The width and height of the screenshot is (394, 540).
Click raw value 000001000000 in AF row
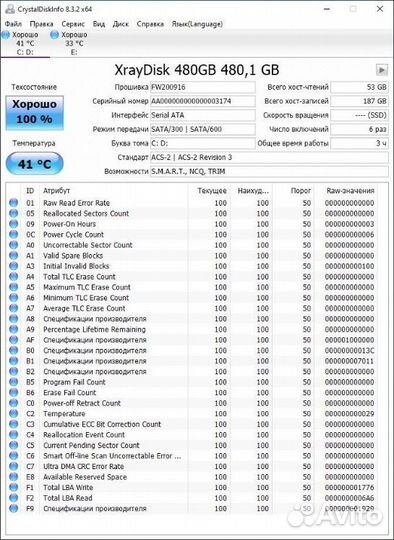point(349,340)
